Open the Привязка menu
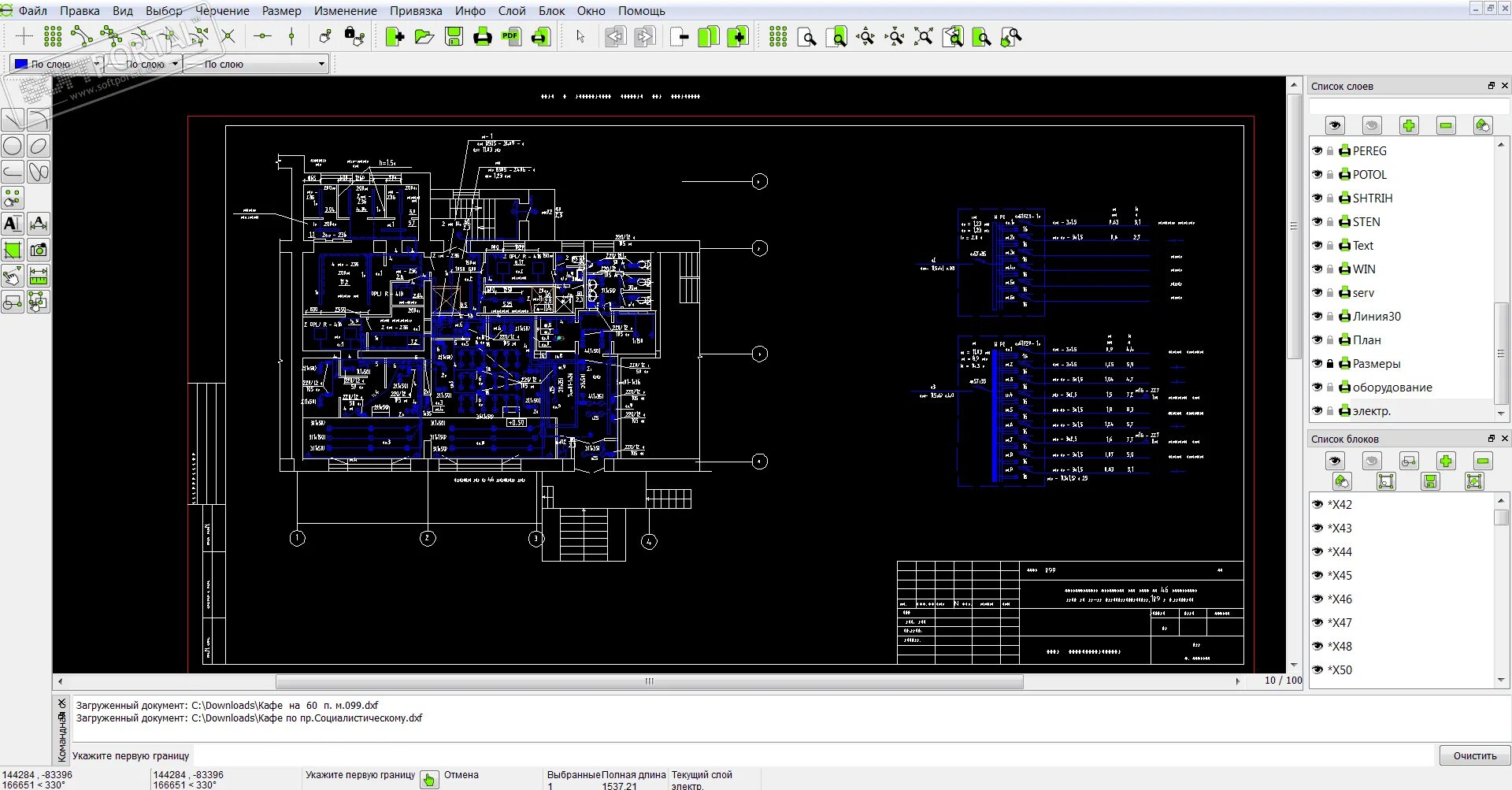Viewport: 1512px width, 790px height. (416, 11)
